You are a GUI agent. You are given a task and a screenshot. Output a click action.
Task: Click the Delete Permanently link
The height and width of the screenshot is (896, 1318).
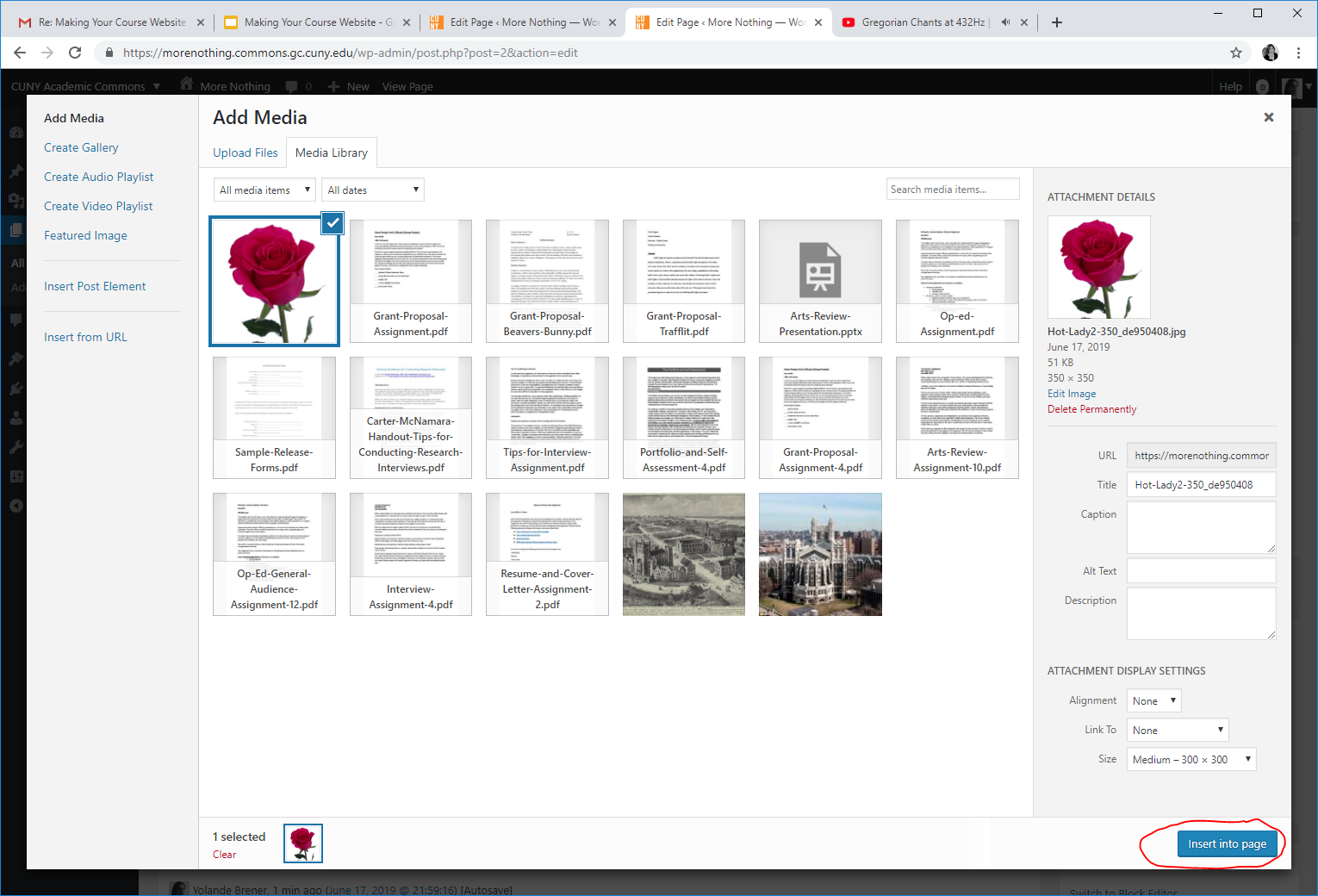pos(1091,409)
